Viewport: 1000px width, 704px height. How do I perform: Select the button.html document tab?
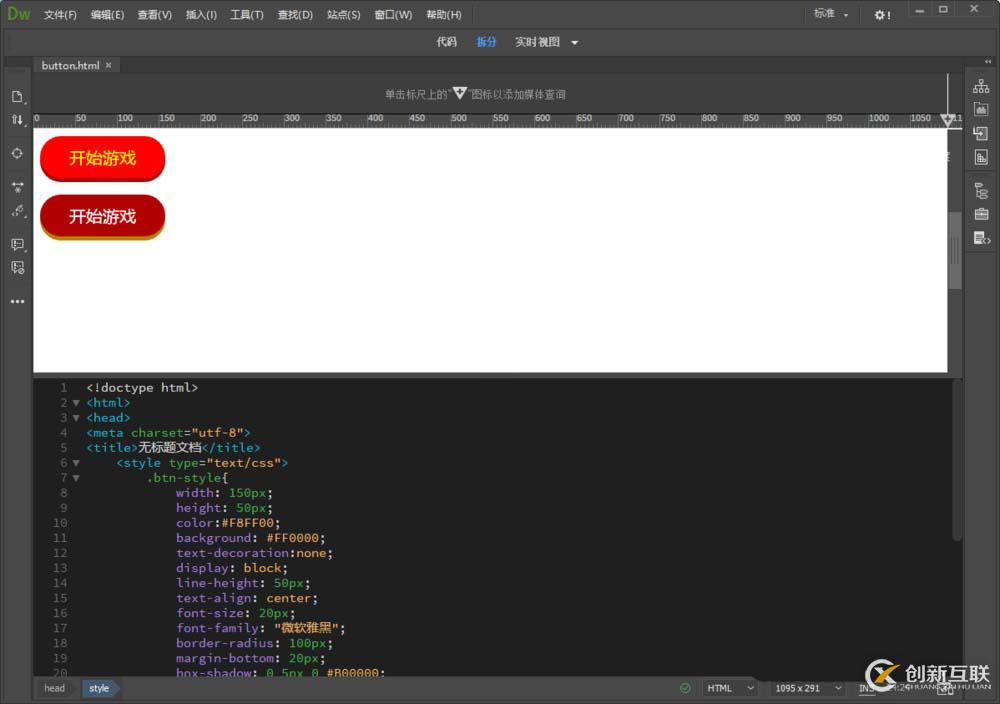70,65
